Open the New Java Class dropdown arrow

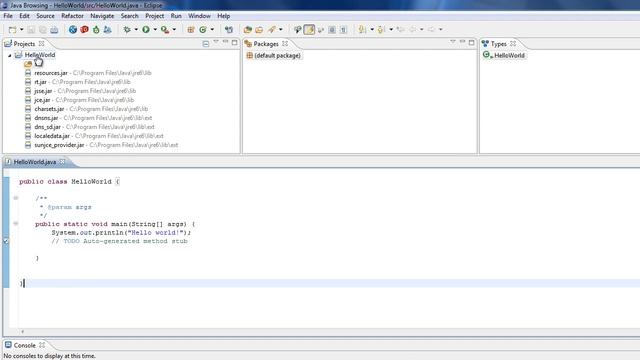(x=212, y=29)
